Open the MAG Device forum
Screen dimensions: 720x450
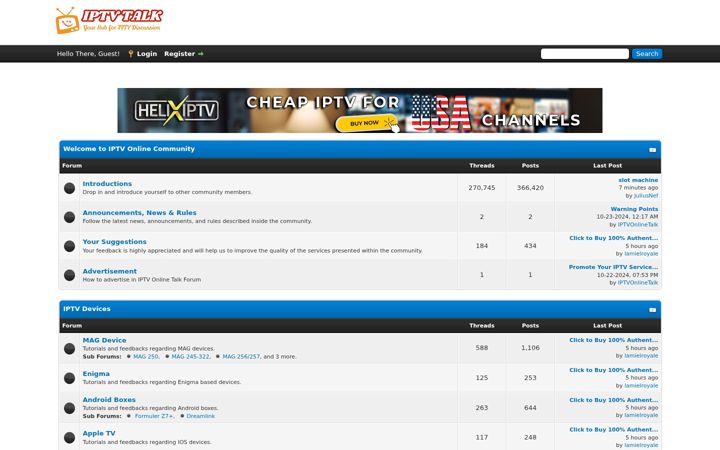(x=104, y=340)
